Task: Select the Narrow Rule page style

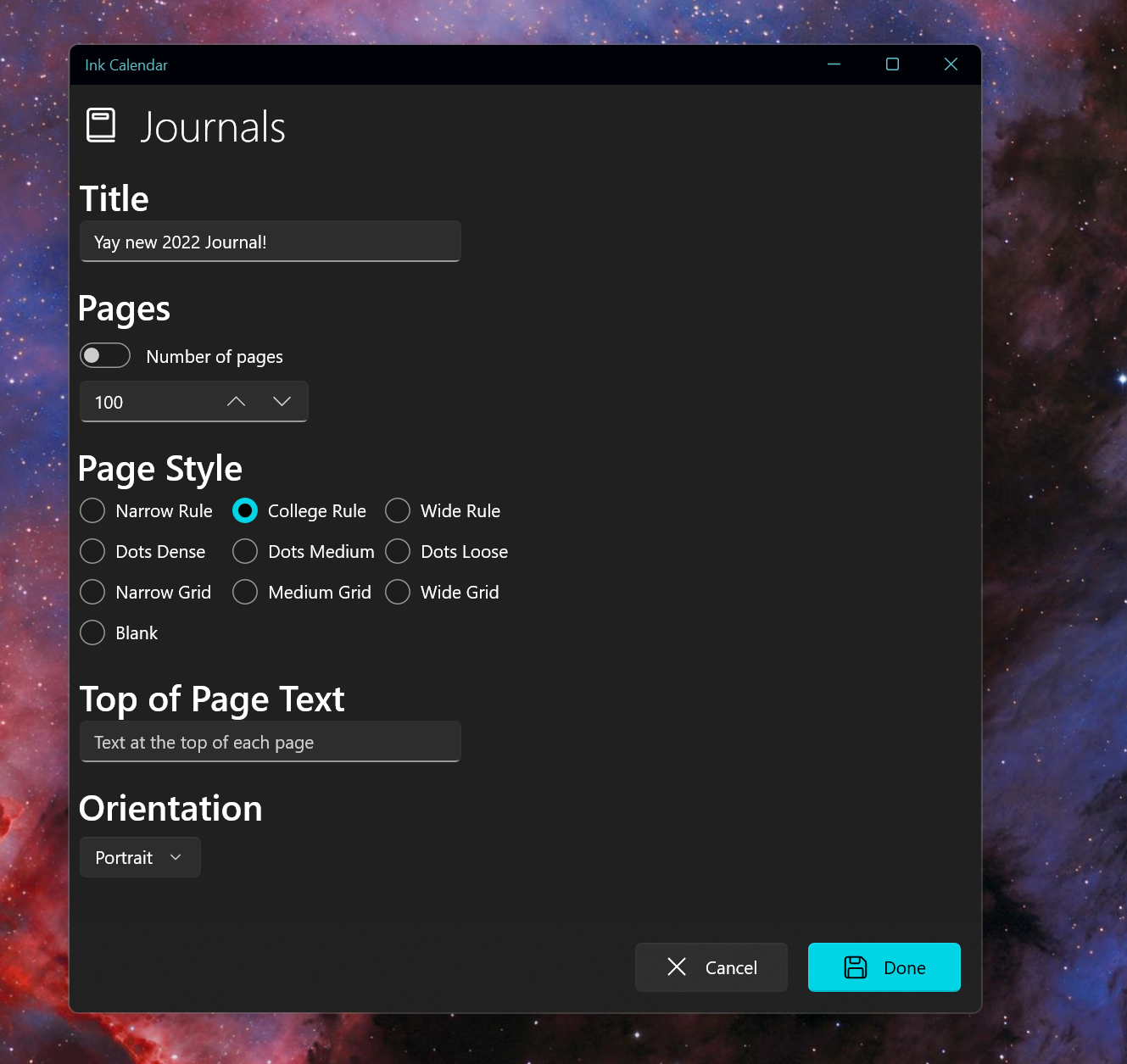Action: coord(92,510)
